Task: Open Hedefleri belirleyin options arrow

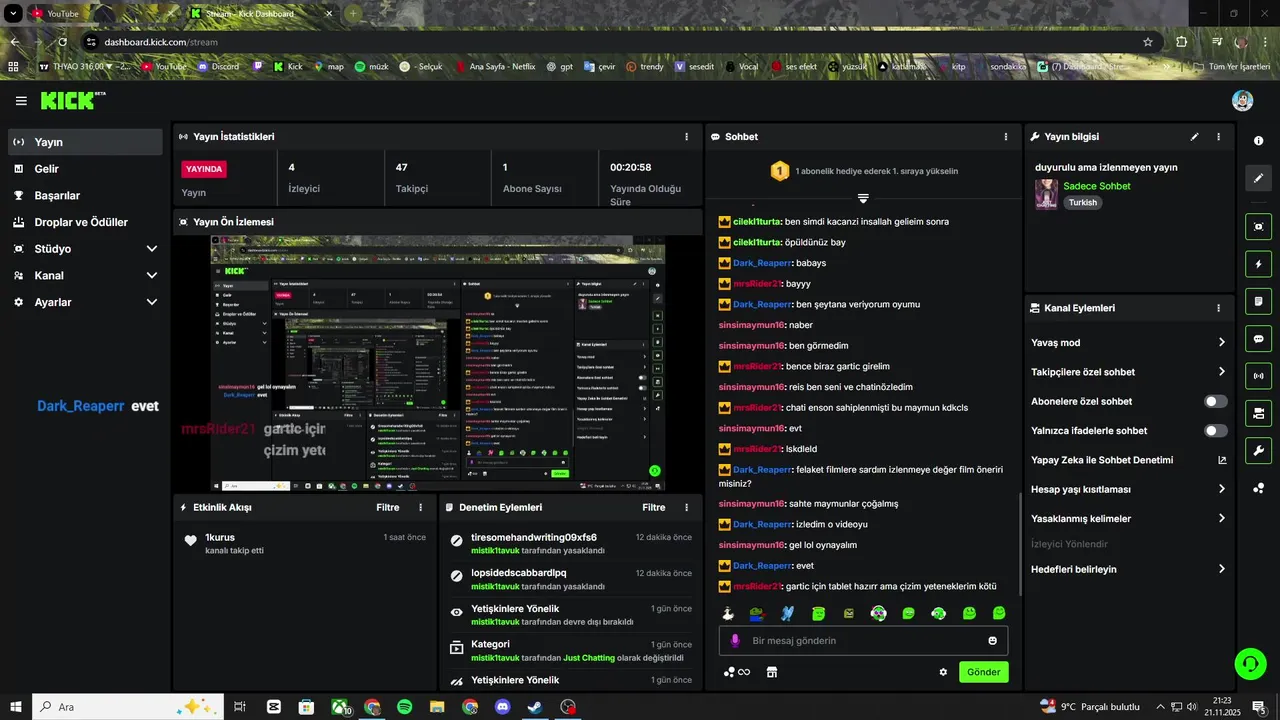Action: (x=1221, y=569)
